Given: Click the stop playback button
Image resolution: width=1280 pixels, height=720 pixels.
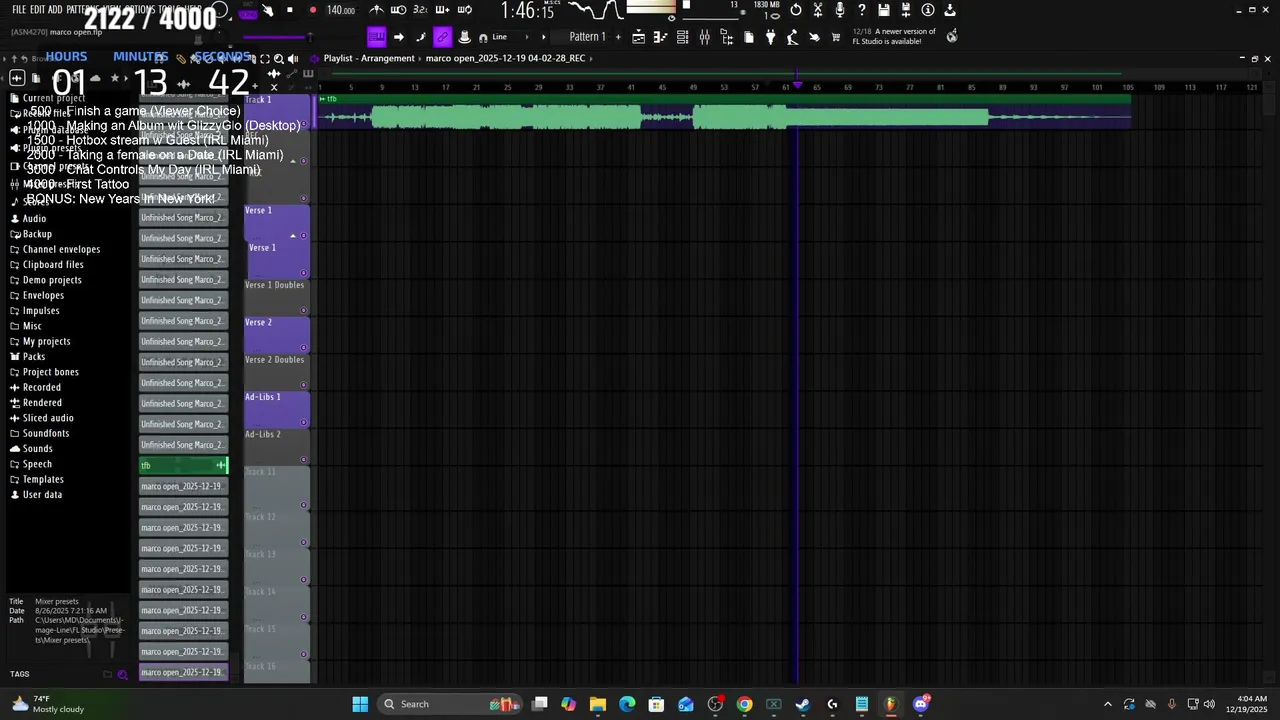Looking at the screenshot, I should pyautogui.click(x=290, y=10).
